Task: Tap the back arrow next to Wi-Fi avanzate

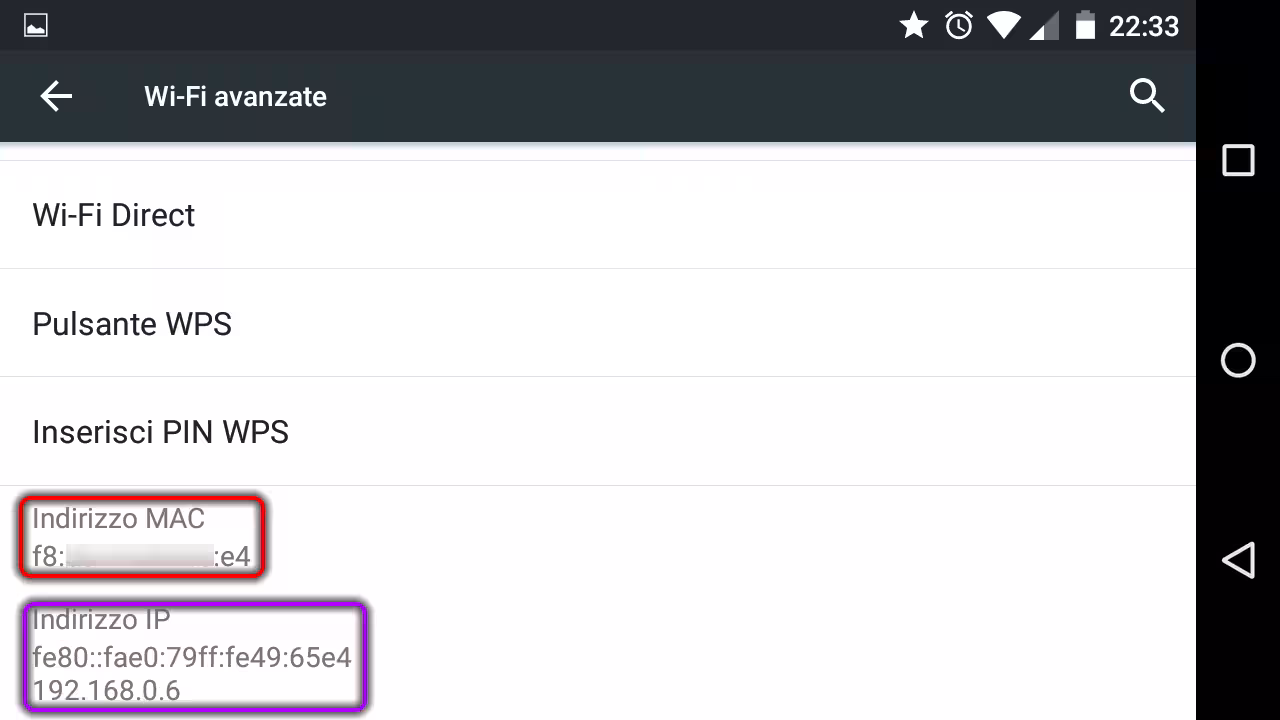Action: coord(56,96)
